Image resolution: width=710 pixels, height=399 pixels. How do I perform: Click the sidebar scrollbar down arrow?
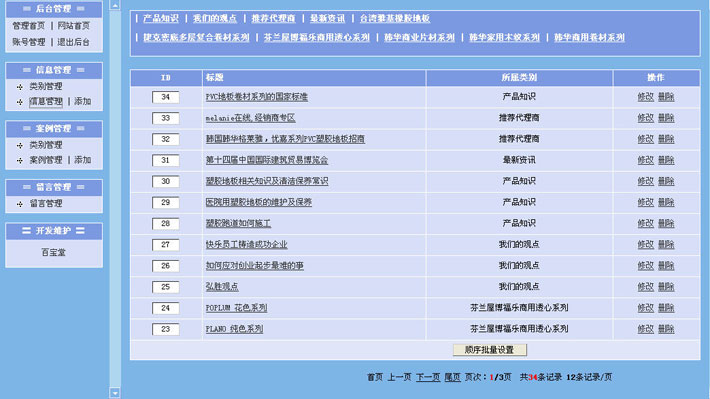(115, 393)
